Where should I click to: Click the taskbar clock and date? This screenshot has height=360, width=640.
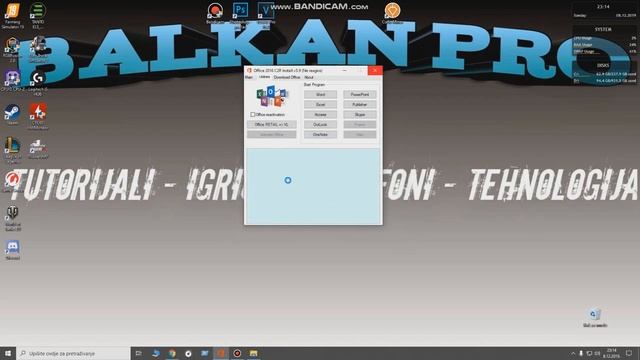(x=611, y=353)
